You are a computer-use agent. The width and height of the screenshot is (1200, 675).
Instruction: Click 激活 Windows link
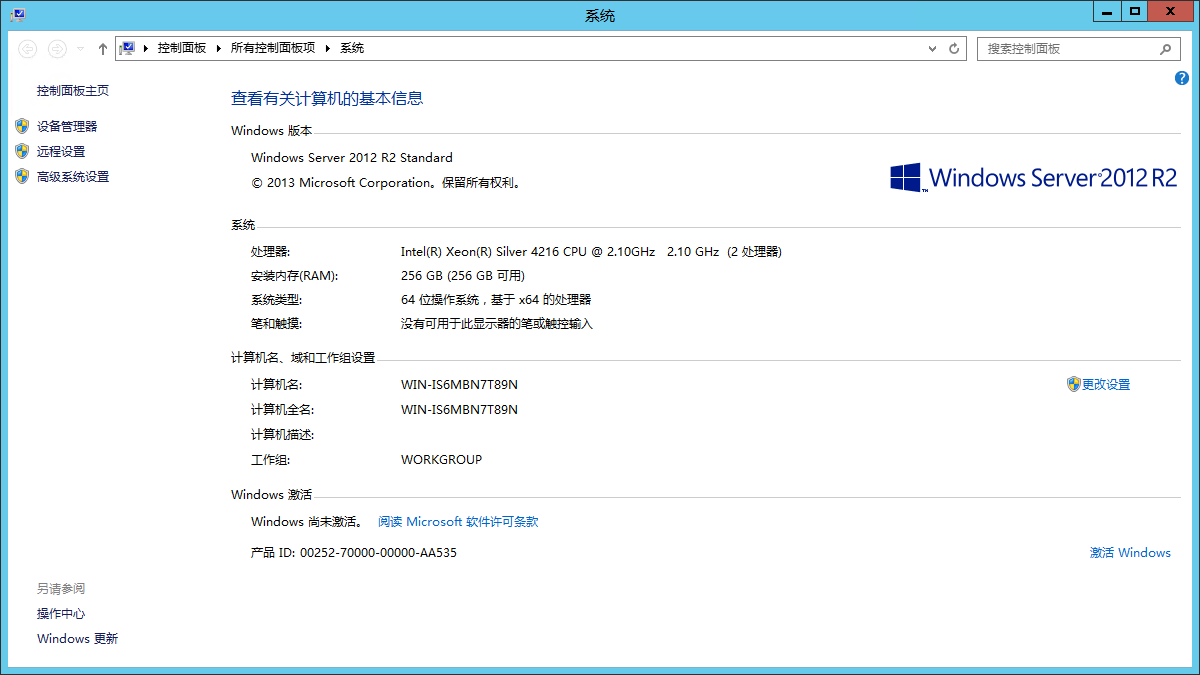click(1130, 553)
